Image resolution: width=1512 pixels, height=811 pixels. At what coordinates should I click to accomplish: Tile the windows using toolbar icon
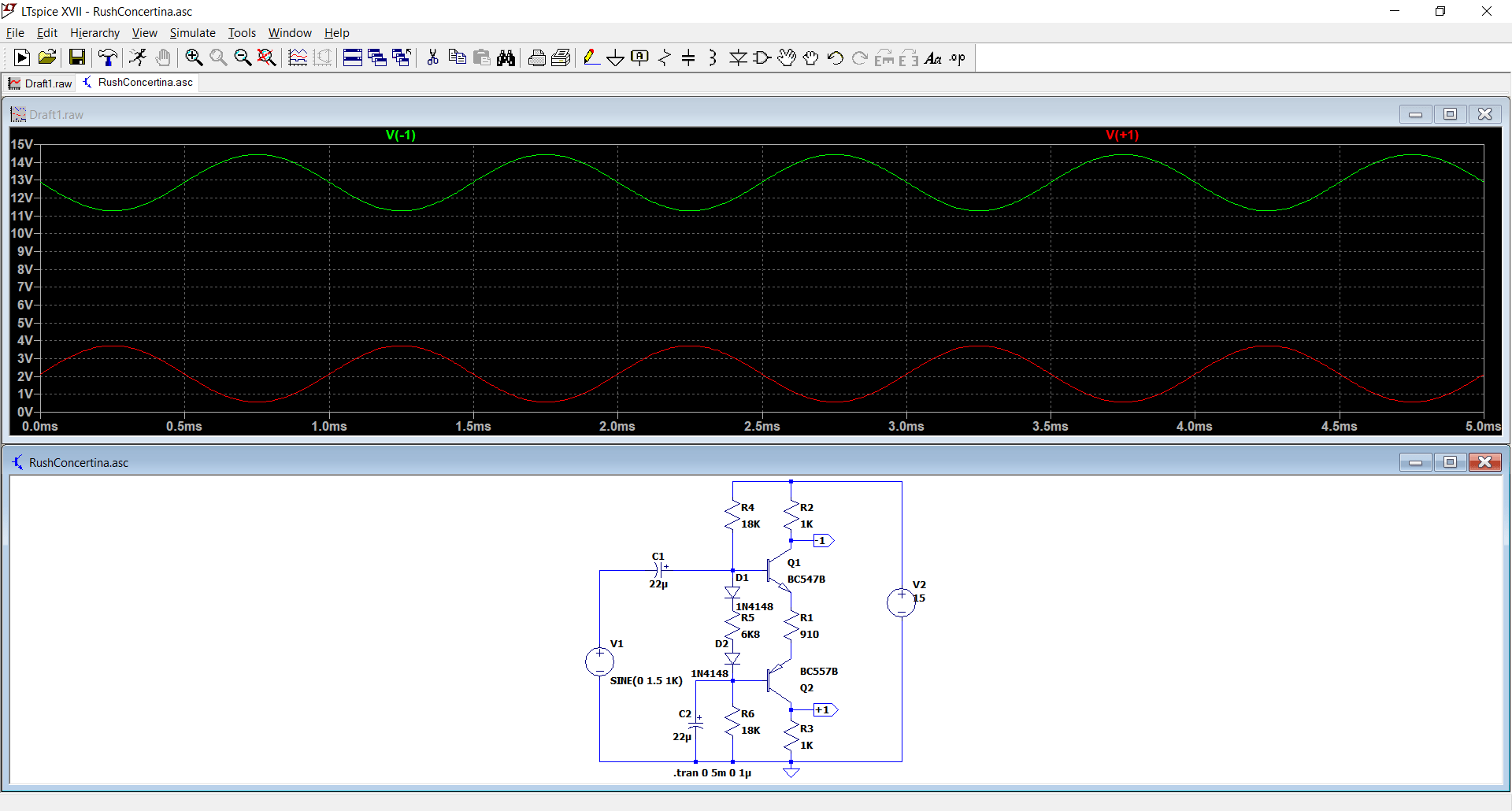point(353,57)
